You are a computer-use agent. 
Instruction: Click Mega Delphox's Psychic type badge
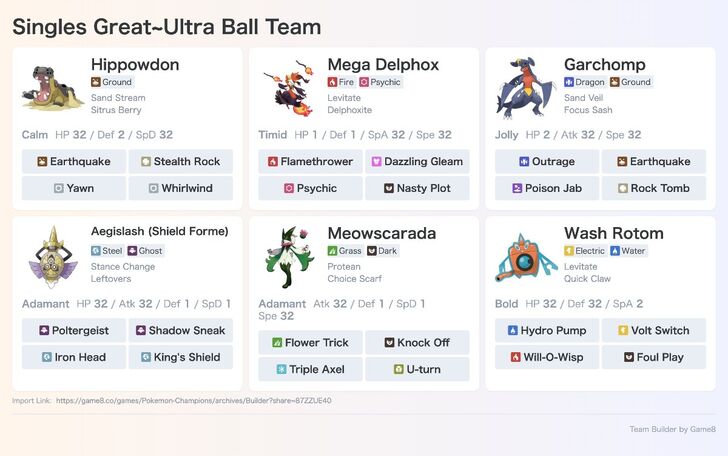pos(381,82)
